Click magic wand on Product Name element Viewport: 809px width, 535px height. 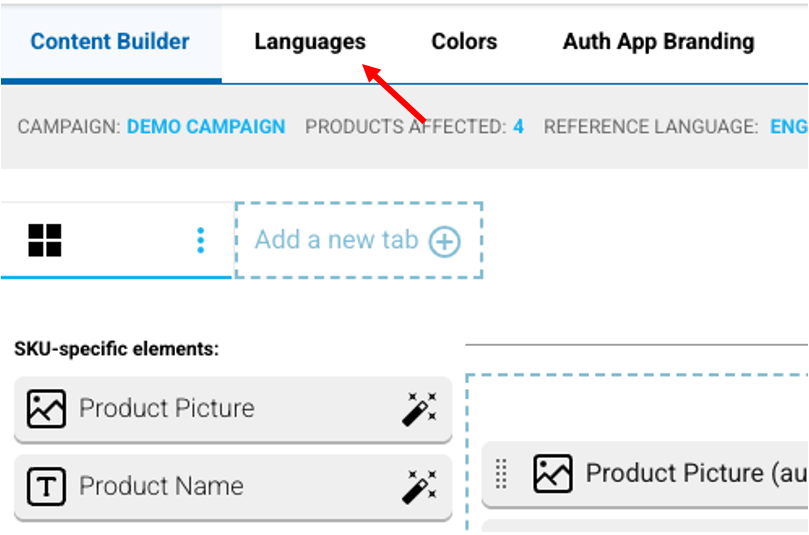click(x=419, y=486)
